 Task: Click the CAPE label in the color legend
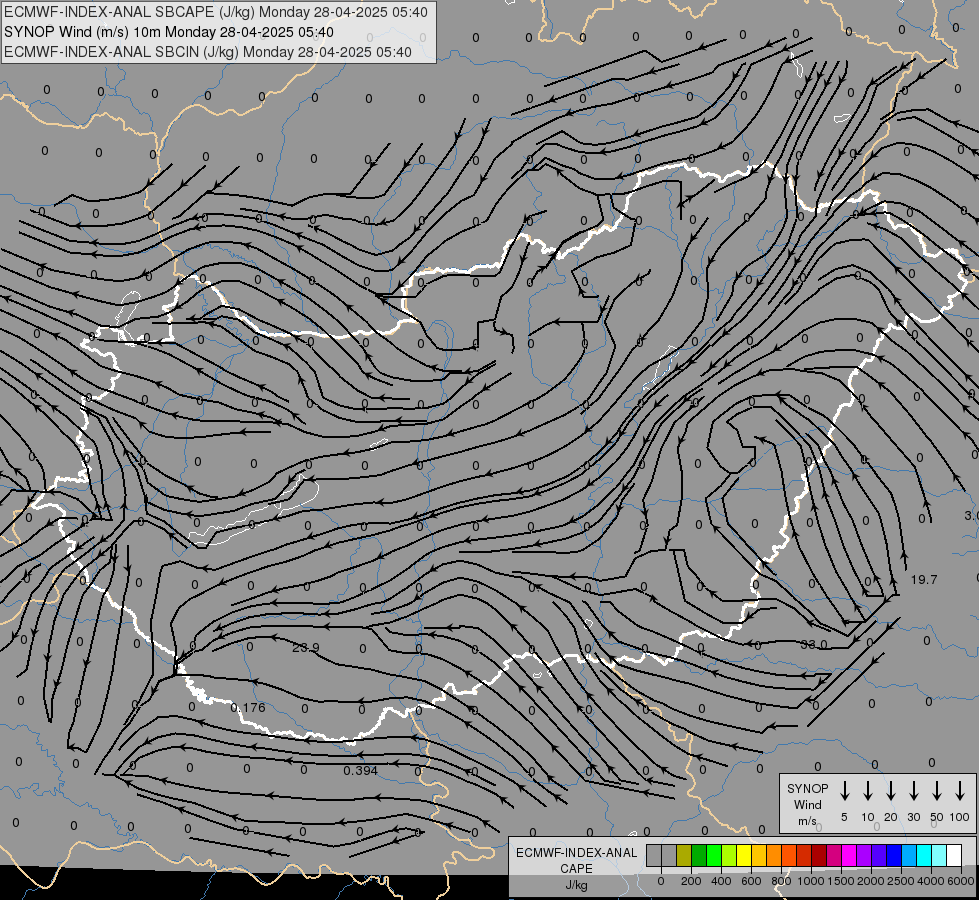click(576, 869)
